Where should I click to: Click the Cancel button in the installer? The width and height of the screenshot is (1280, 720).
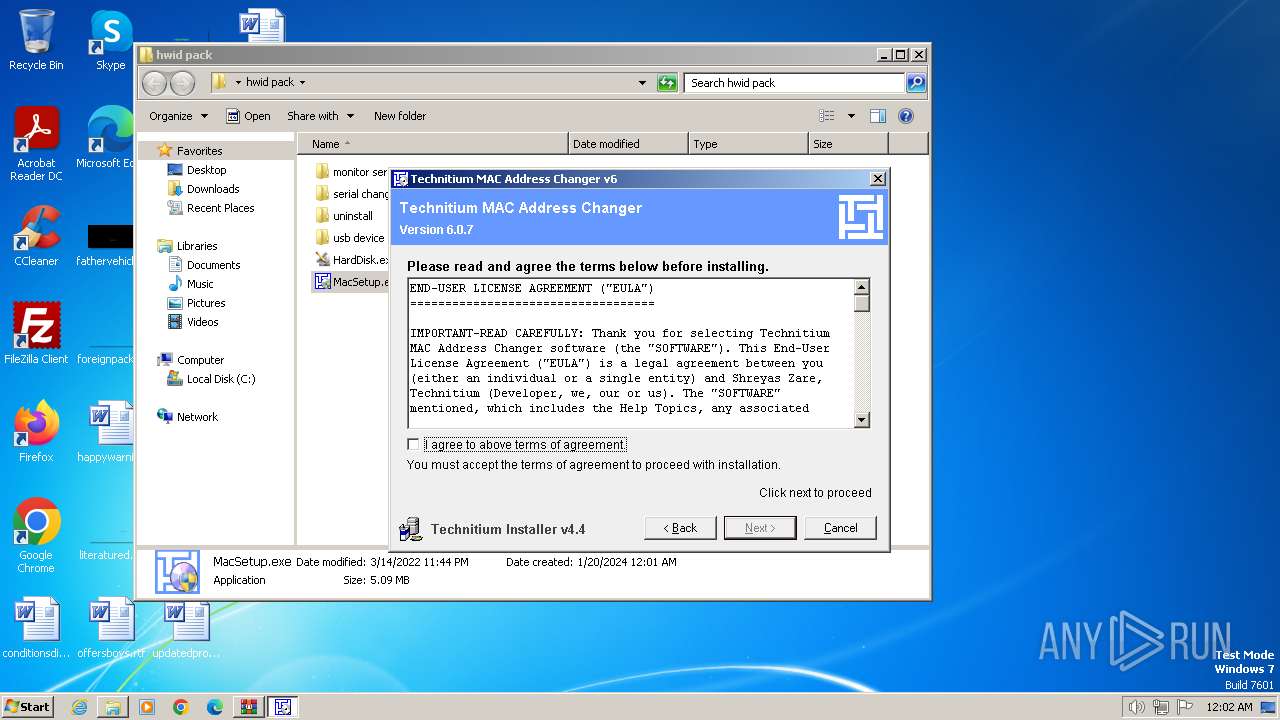tap(840, 528)
